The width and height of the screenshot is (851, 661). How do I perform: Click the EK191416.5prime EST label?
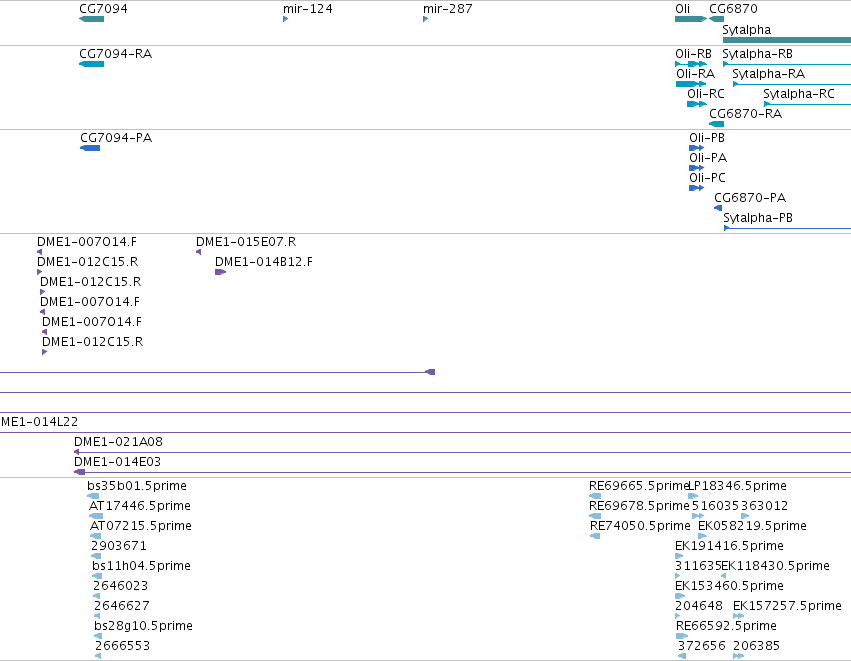(729, 546)
